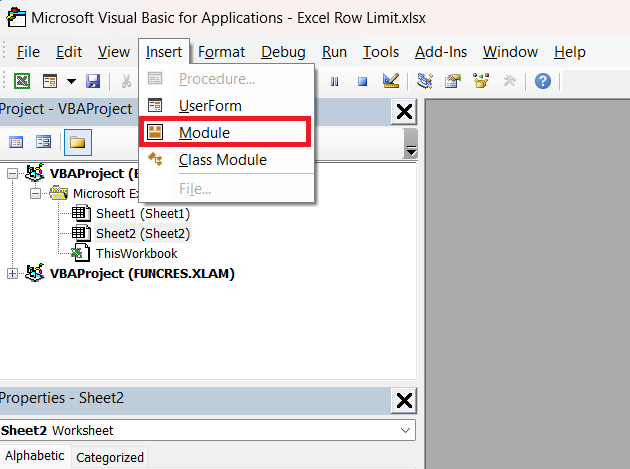Open the File menu
This screenshot has height=469, width=630.
pos(28,52)
